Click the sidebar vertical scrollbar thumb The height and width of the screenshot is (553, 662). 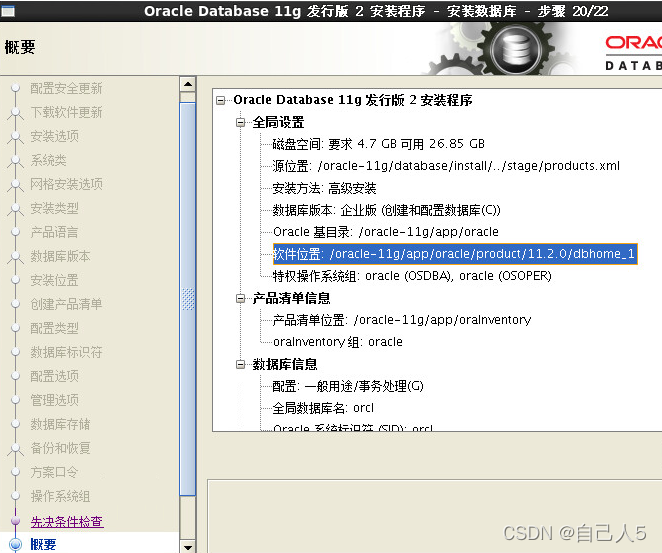coord(188,299)
